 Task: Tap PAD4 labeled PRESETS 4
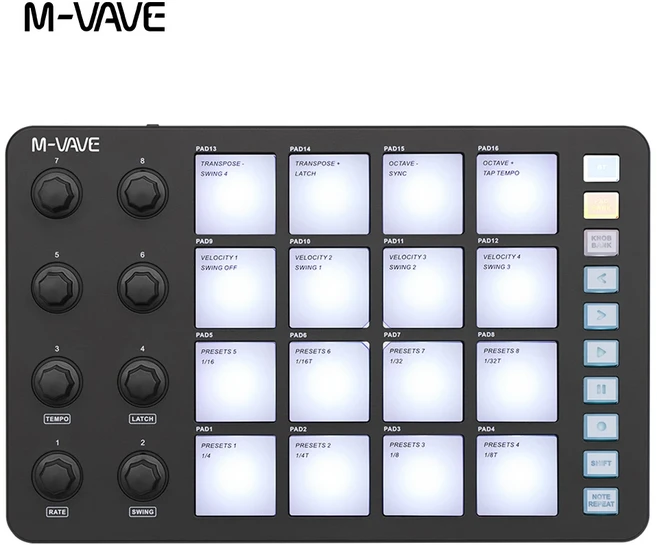click(x=517, y=475)
